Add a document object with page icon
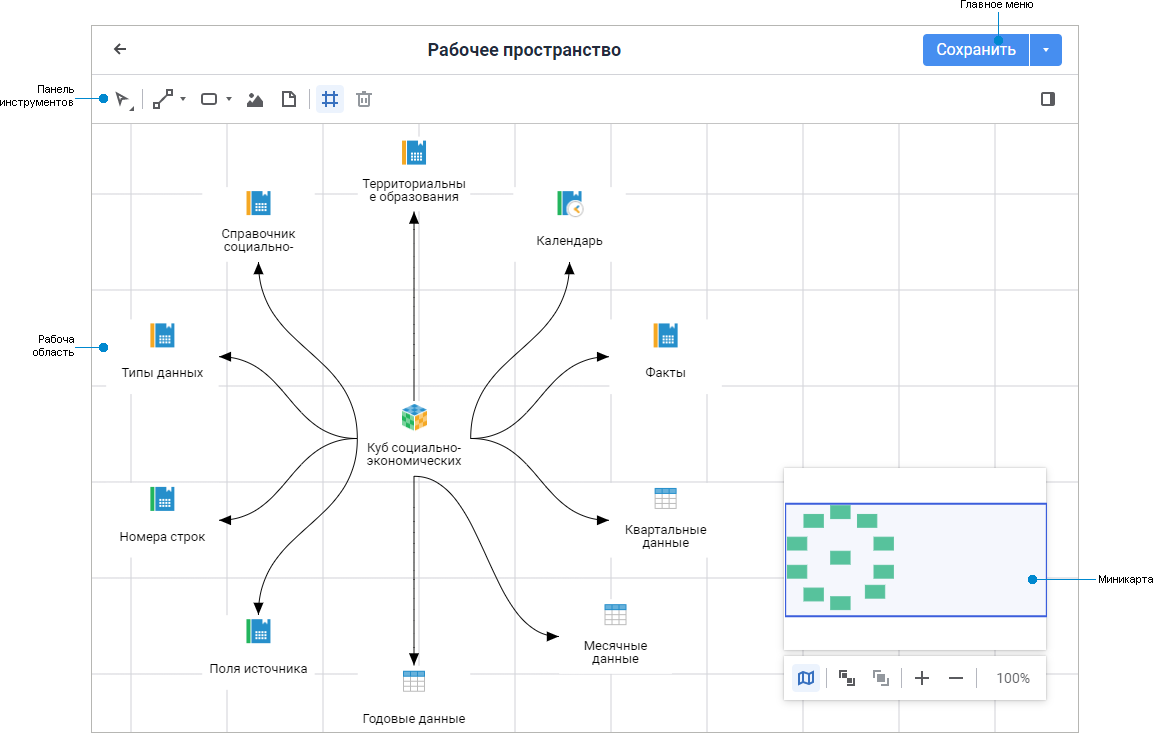This screenshot has height=733, width=1153. click(289, 99)
